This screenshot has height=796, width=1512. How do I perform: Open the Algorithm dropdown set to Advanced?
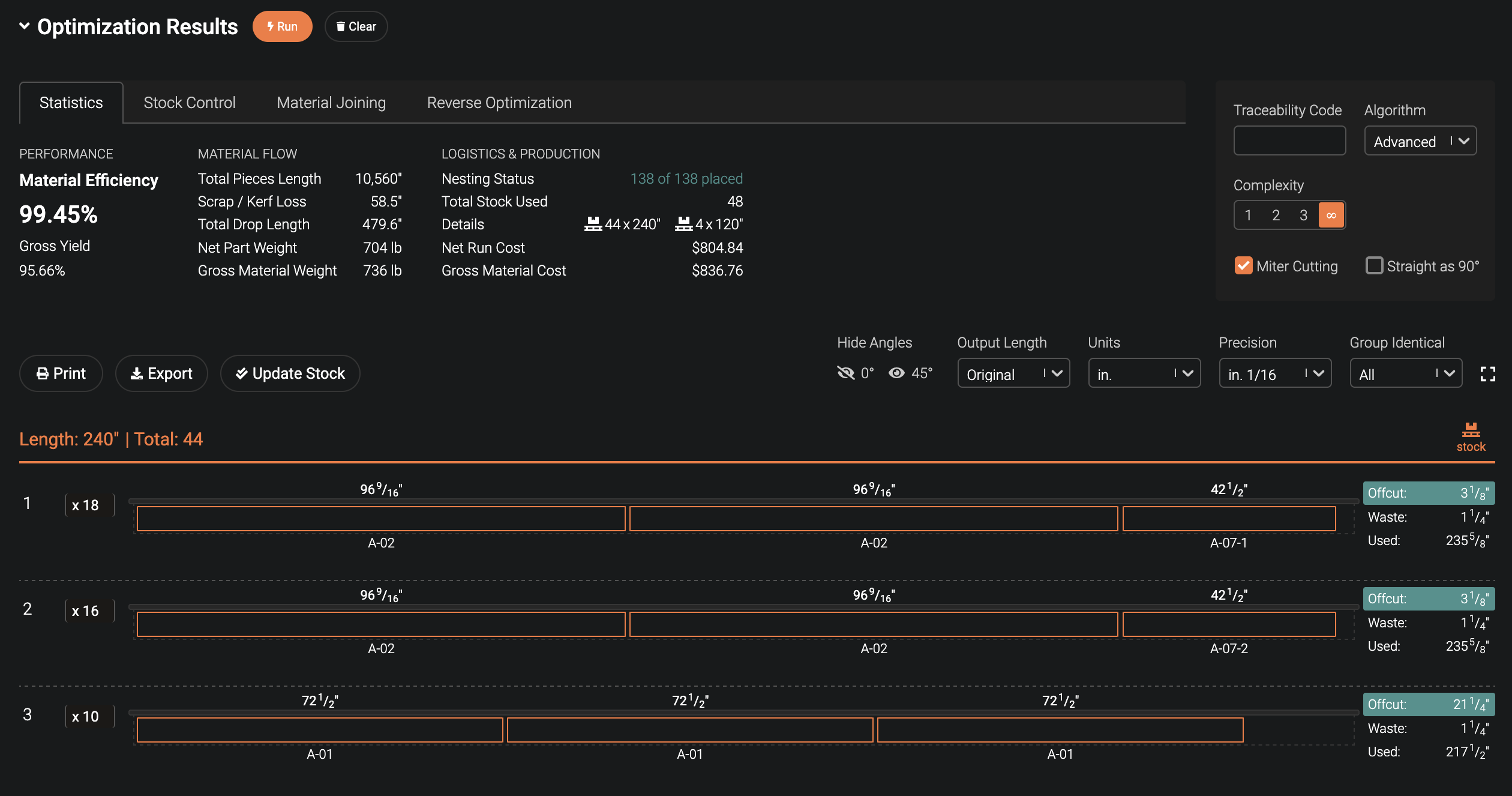1420,140
